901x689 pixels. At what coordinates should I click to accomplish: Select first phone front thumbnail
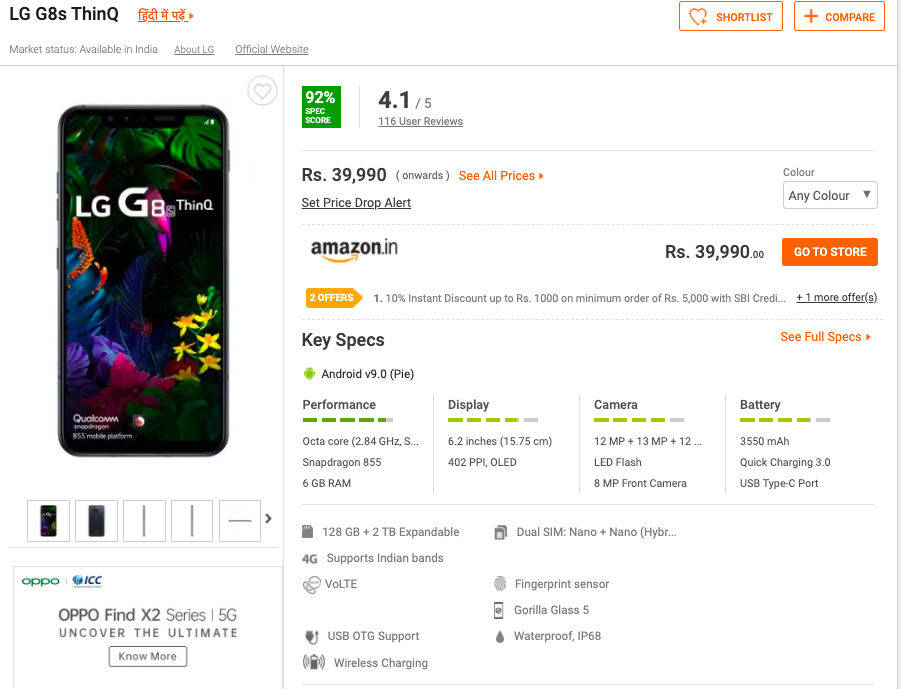pos(48,521)
